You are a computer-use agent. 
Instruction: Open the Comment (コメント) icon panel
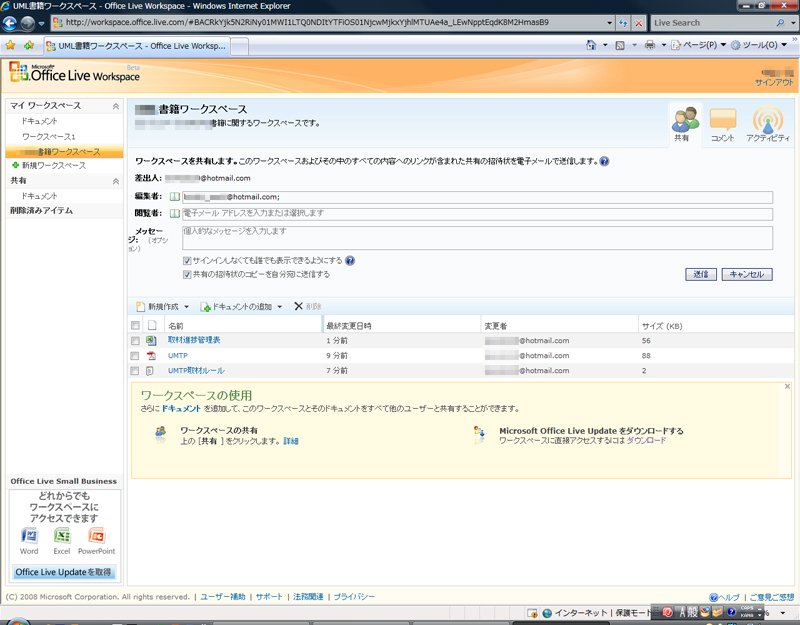722,123
